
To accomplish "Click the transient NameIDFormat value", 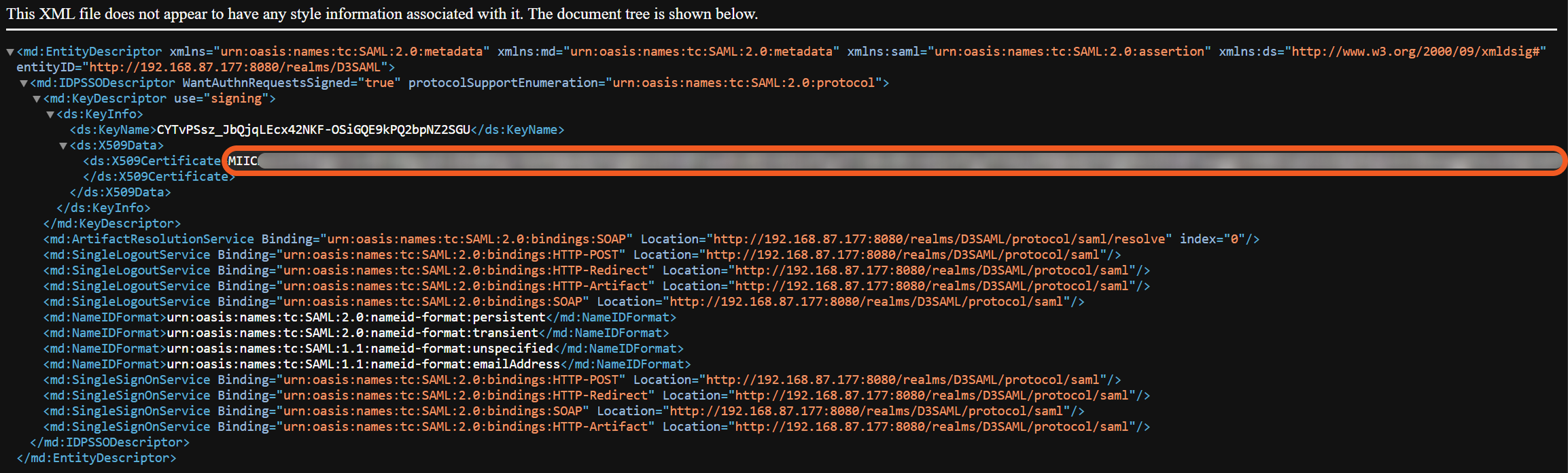I will (x=353, y=333).
